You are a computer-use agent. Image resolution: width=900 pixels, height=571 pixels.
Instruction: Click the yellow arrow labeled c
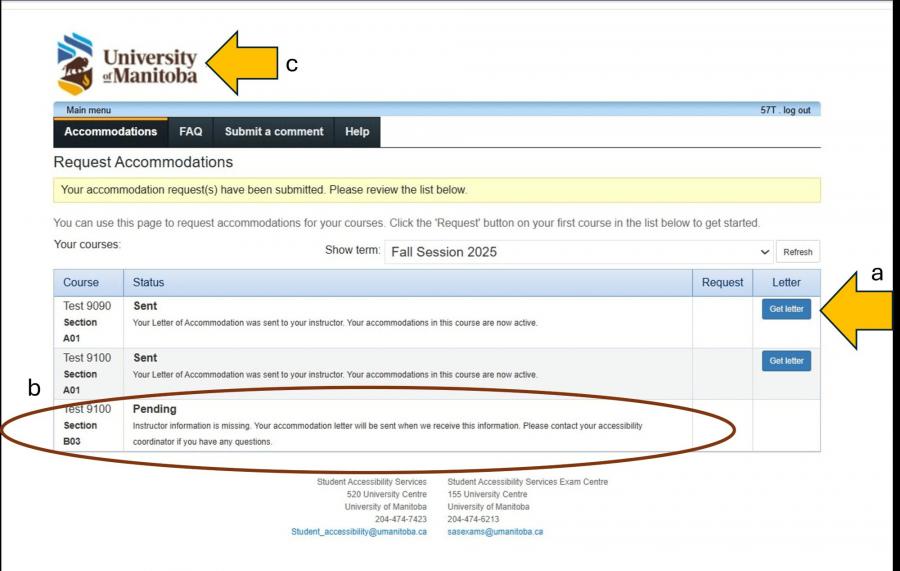pyautogui.click(x=240, y=63)
